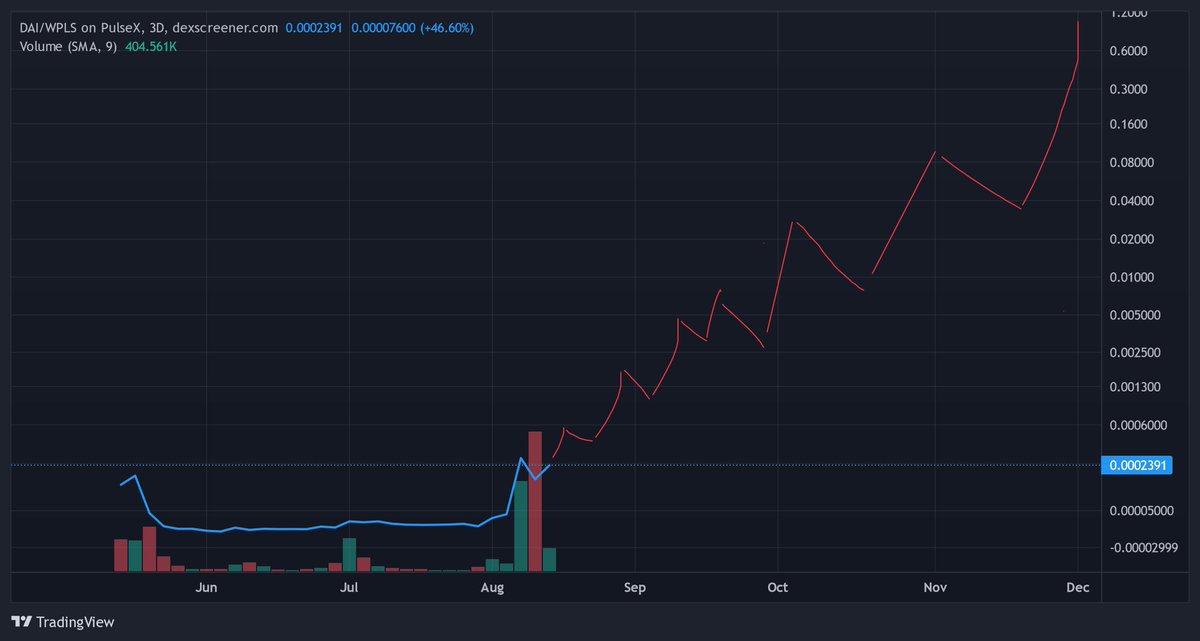Click the Jul label on time axis

350,588
